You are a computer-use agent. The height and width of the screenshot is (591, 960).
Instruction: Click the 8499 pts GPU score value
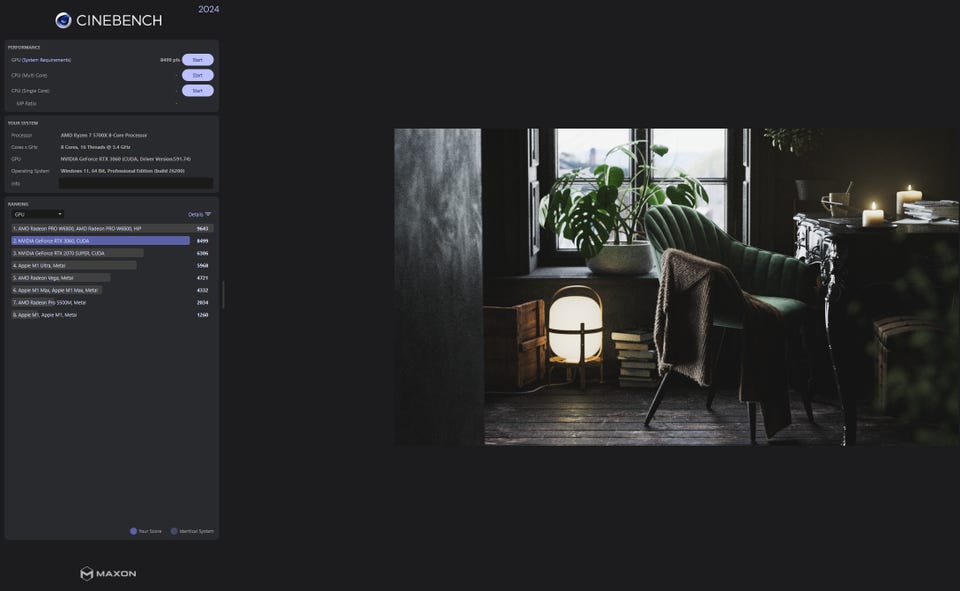170,60
